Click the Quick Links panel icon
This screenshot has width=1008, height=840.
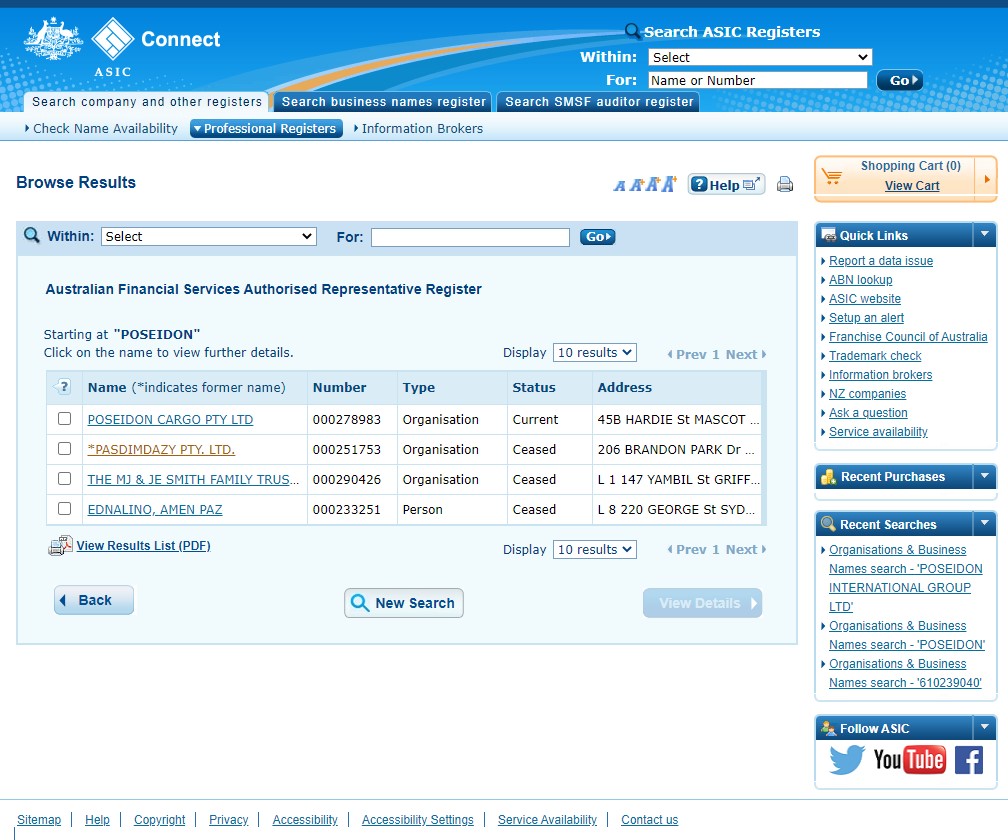coord(829,235)
